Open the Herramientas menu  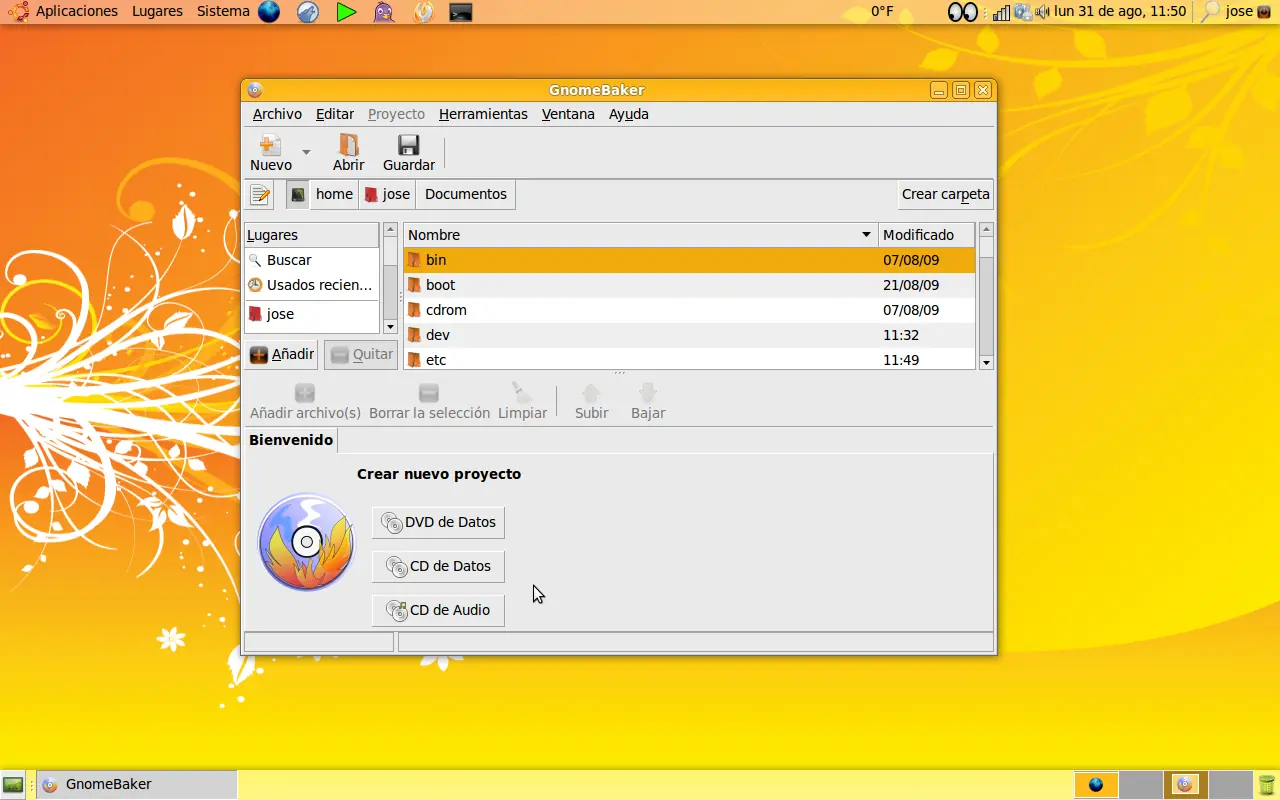coord(483,114)
